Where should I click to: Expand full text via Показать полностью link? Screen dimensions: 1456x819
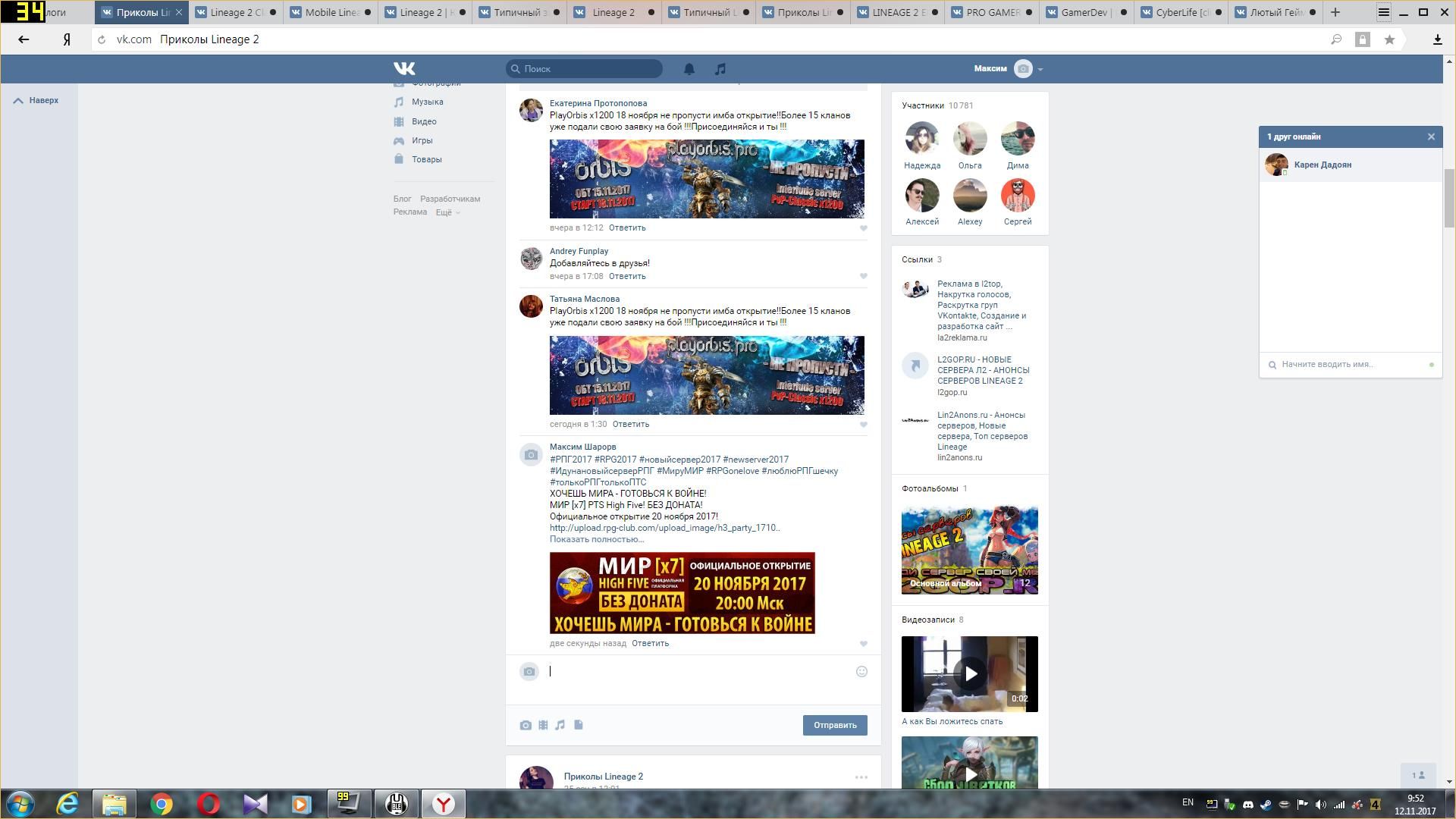pyautogui.click(x=596, y=539)
